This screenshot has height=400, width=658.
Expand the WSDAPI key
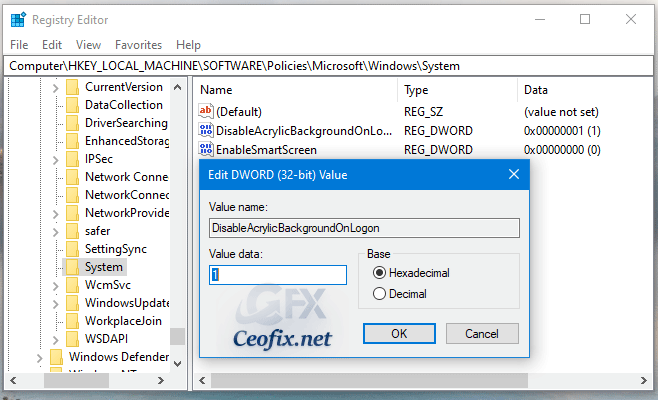point(55,340)
